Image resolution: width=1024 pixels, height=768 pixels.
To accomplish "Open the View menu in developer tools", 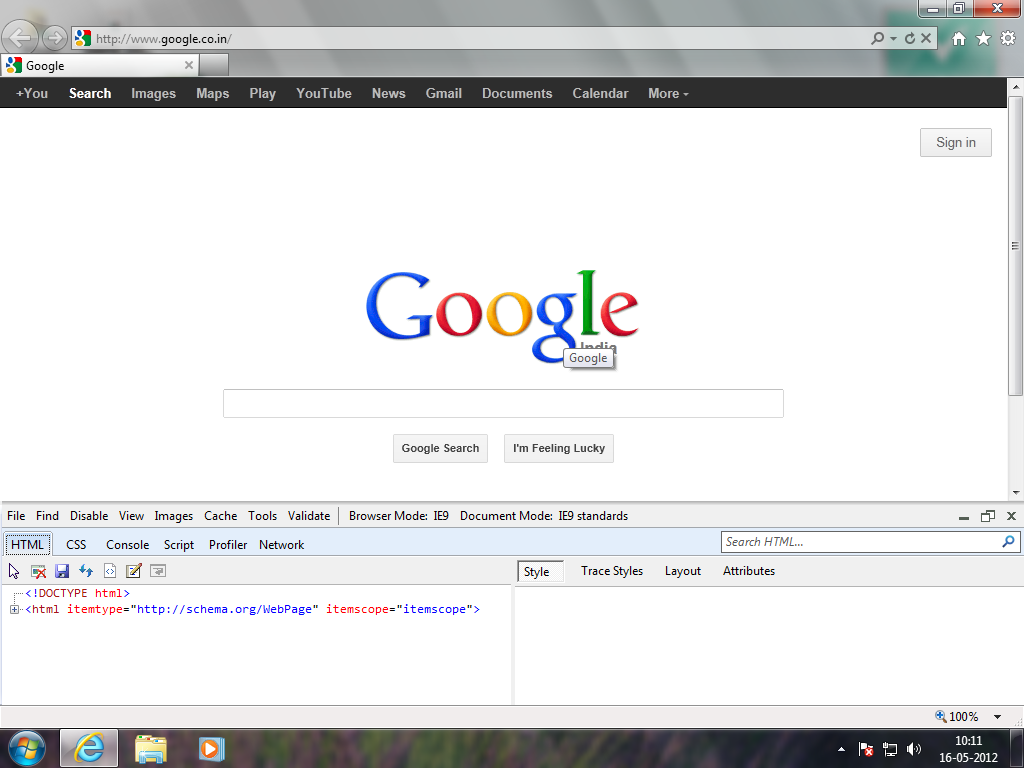I will tap(131, 516).
